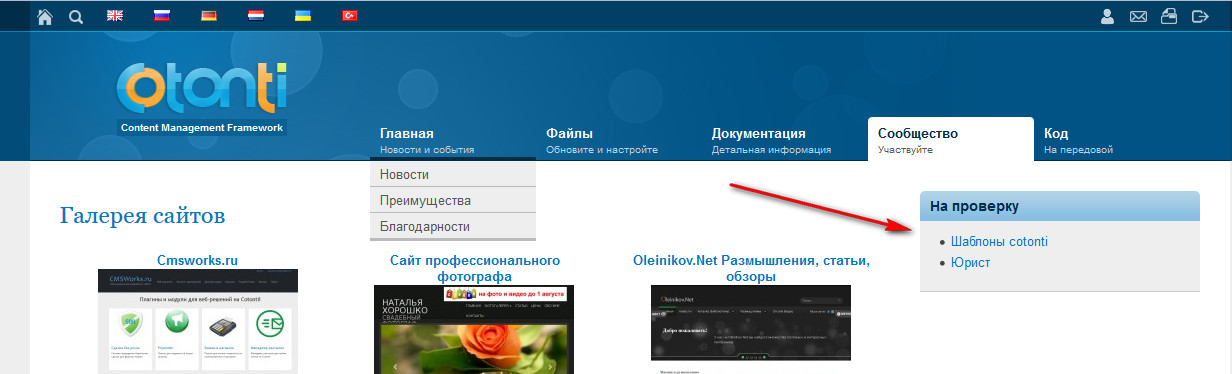
Task: Open the Юрист link
Action: [x=970, y=263]
